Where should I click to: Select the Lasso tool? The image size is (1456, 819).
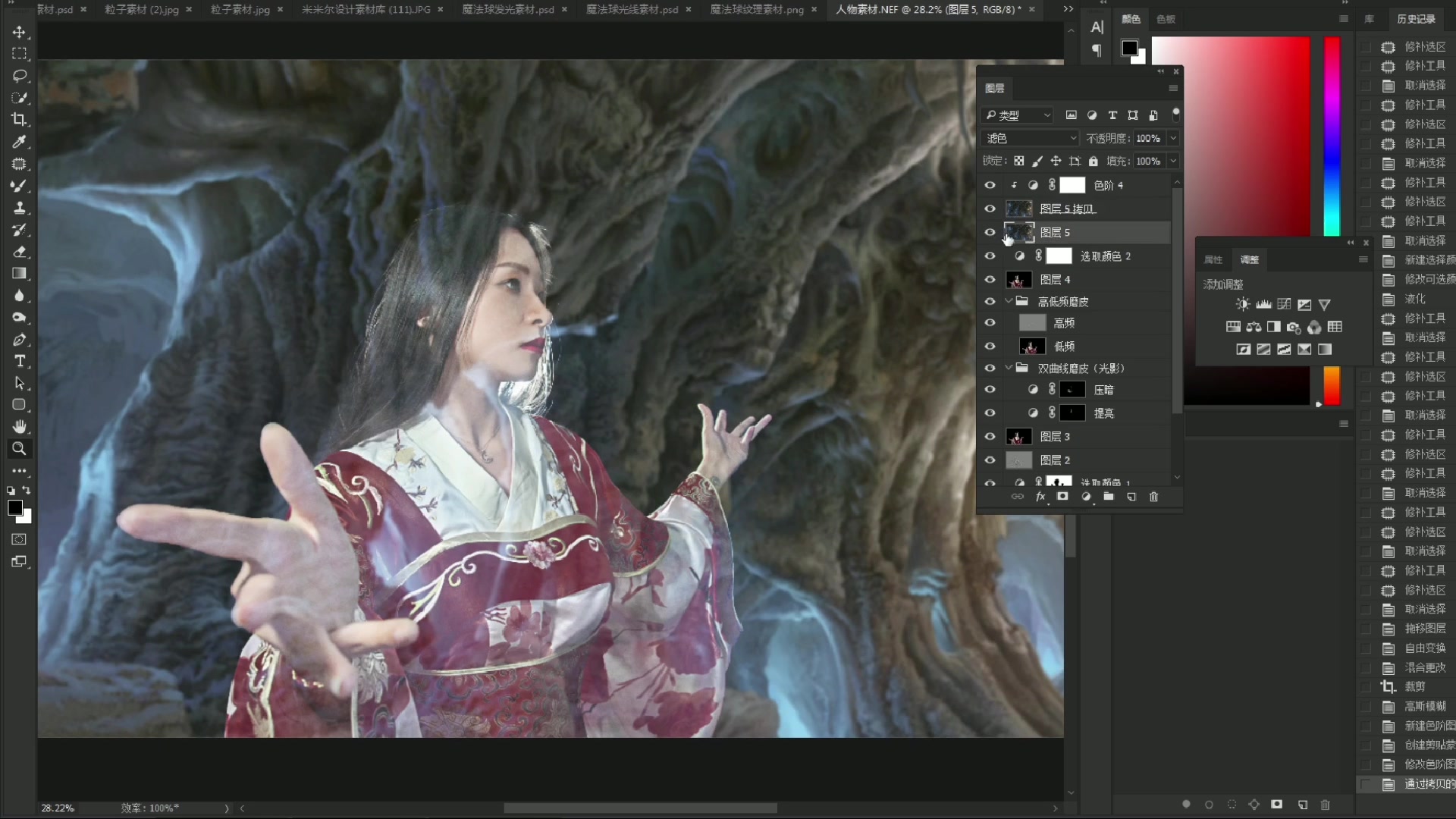(19, 76)
